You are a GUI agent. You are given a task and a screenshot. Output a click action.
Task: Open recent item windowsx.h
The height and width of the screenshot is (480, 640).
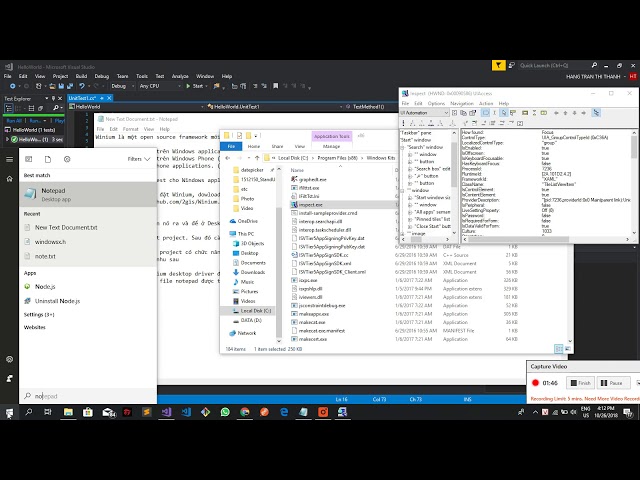coord(88,242)
